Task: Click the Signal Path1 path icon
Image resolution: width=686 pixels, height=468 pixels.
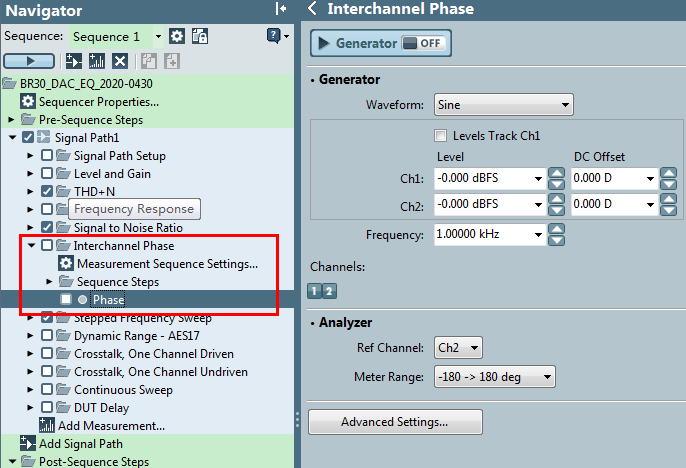Action: click(43, 137)
